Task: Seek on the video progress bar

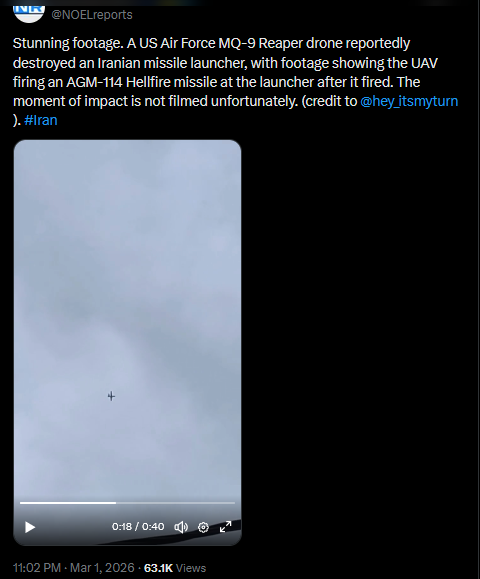Action: tap(127, 503)
